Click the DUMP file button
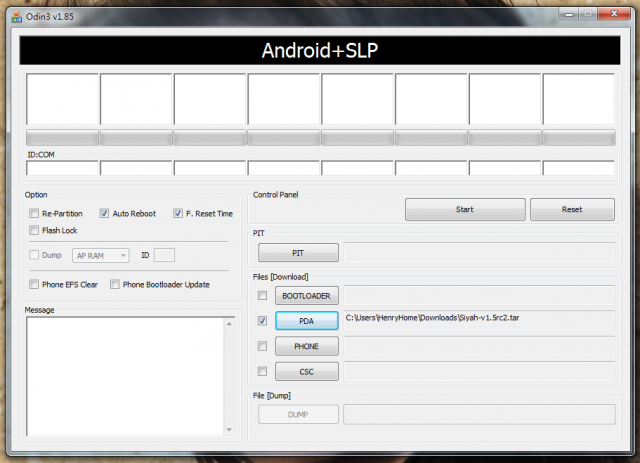 pyautogui.click(x=298, y=414)
